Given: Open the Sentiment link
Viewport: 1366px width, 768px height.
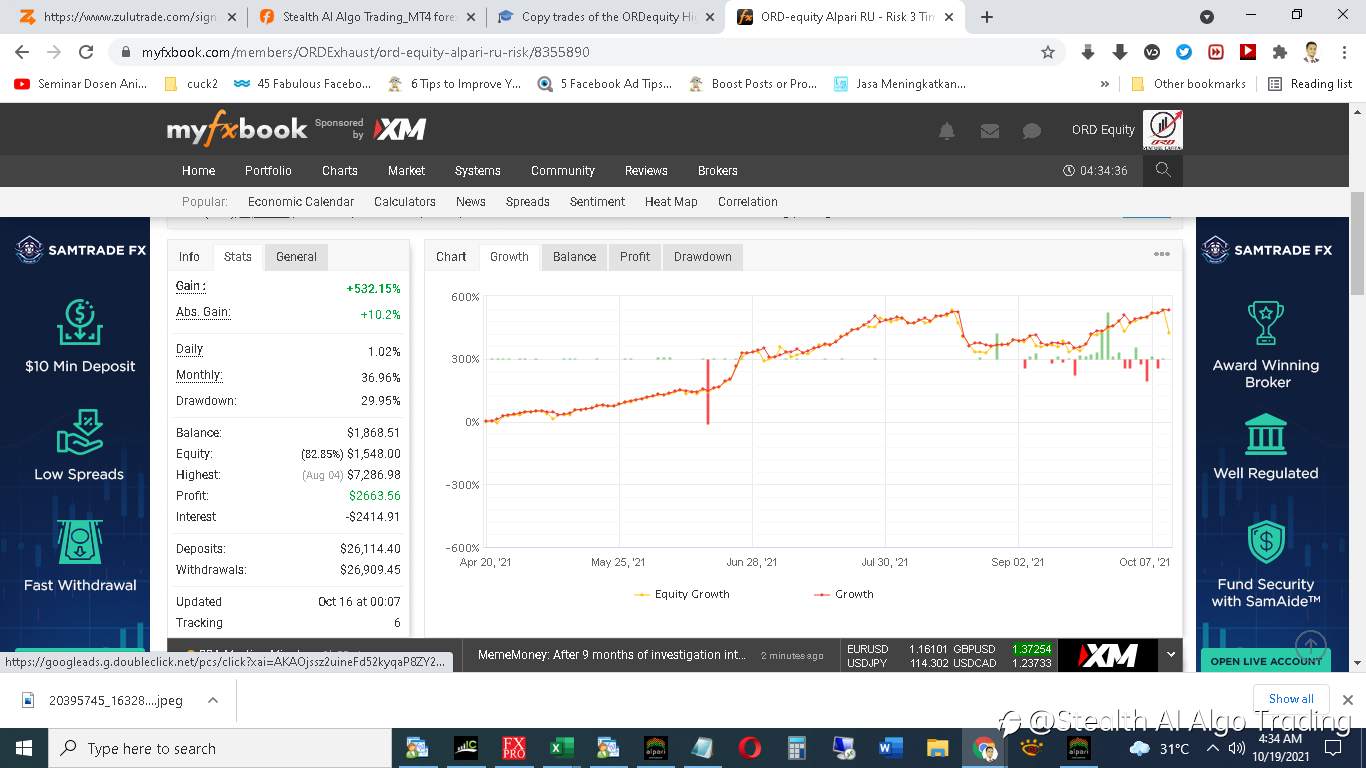Looking at the screenshot, I should (x=597, y=202).
